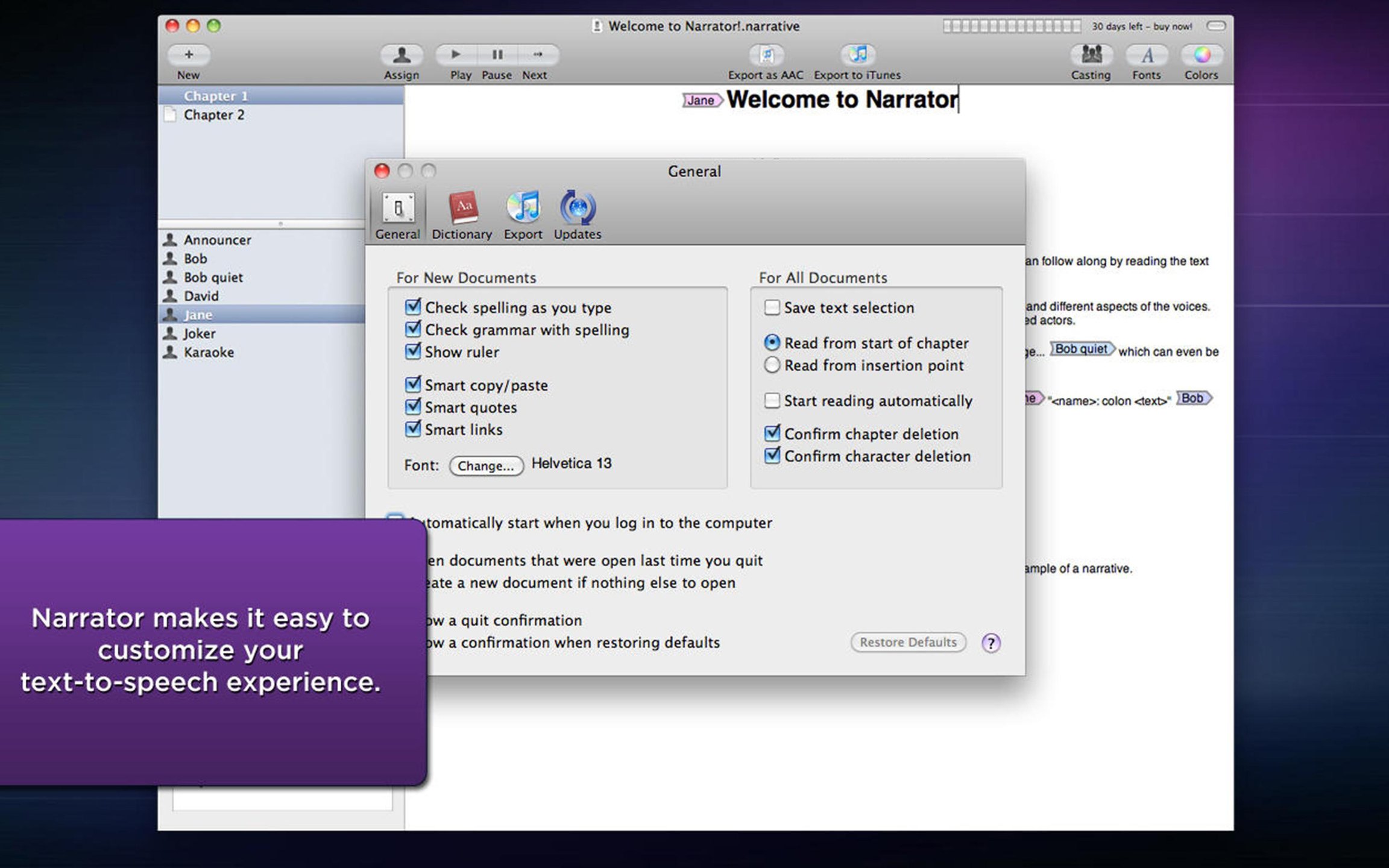Open the Dictionary preferences tab
1389x868 pixels.
pos(462,216)
